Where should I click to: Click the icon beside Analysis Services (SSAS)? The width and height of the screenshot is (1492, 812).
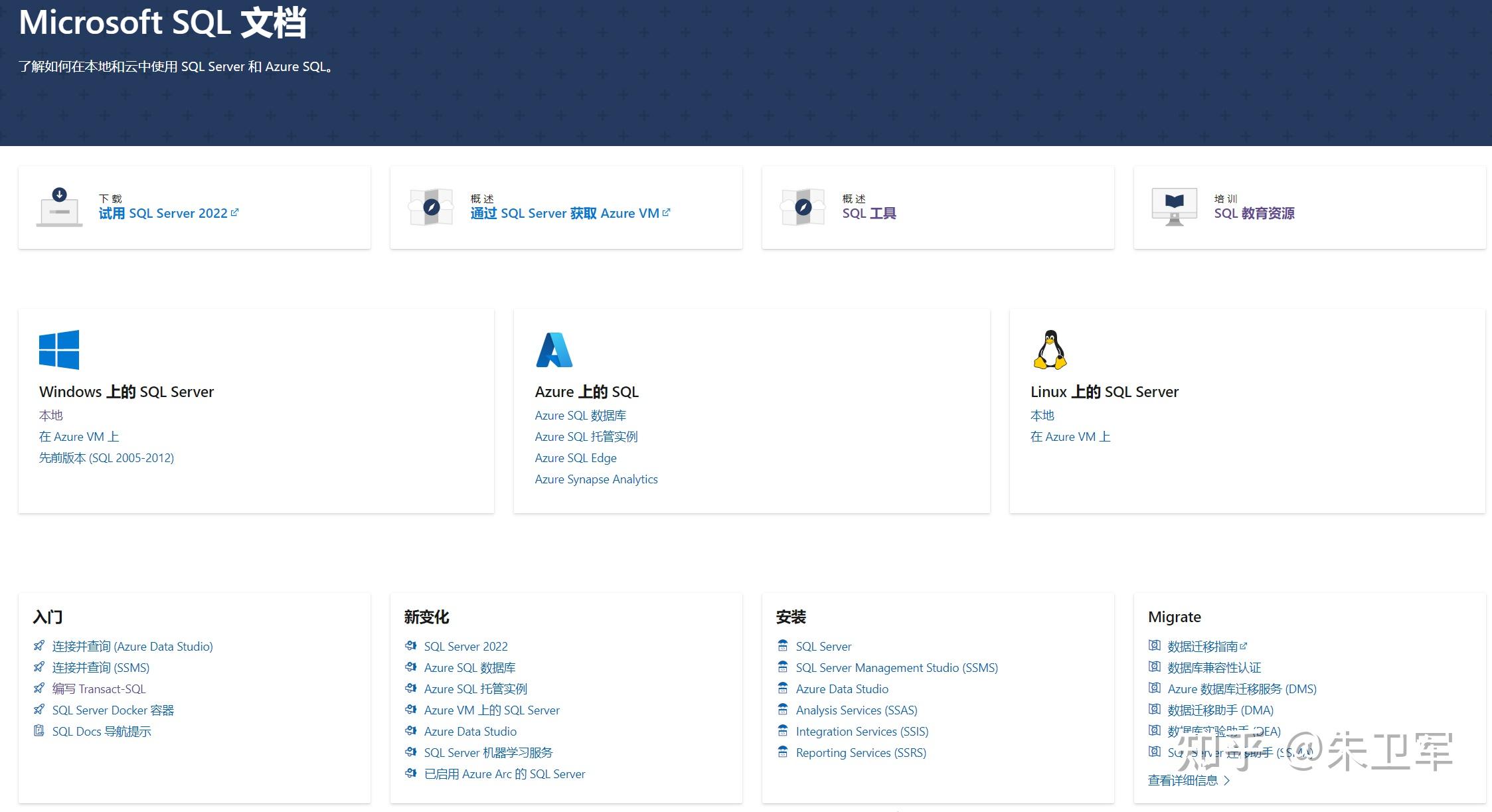click(783, 709)
